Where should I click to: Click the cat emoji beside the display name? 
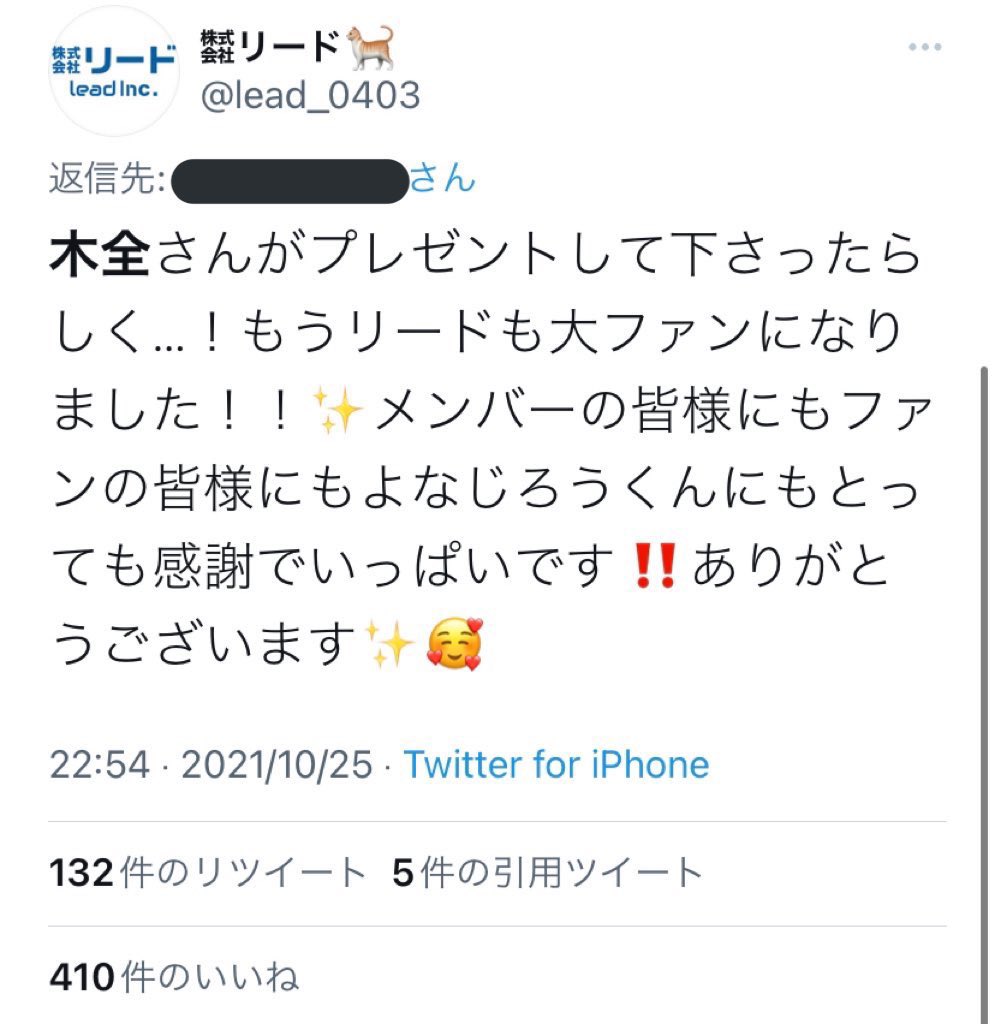point(370,47)
